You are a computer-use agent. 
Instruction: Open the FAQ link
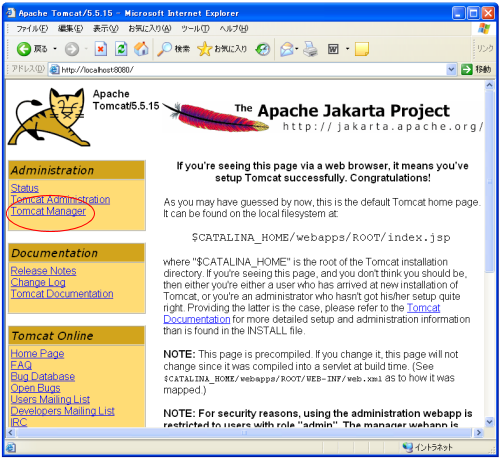21,365
